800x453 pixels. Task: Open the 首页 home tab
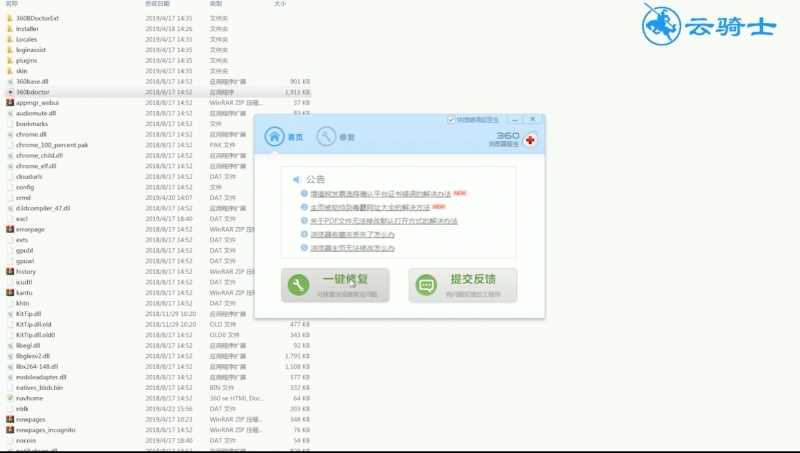click(284, 137)
